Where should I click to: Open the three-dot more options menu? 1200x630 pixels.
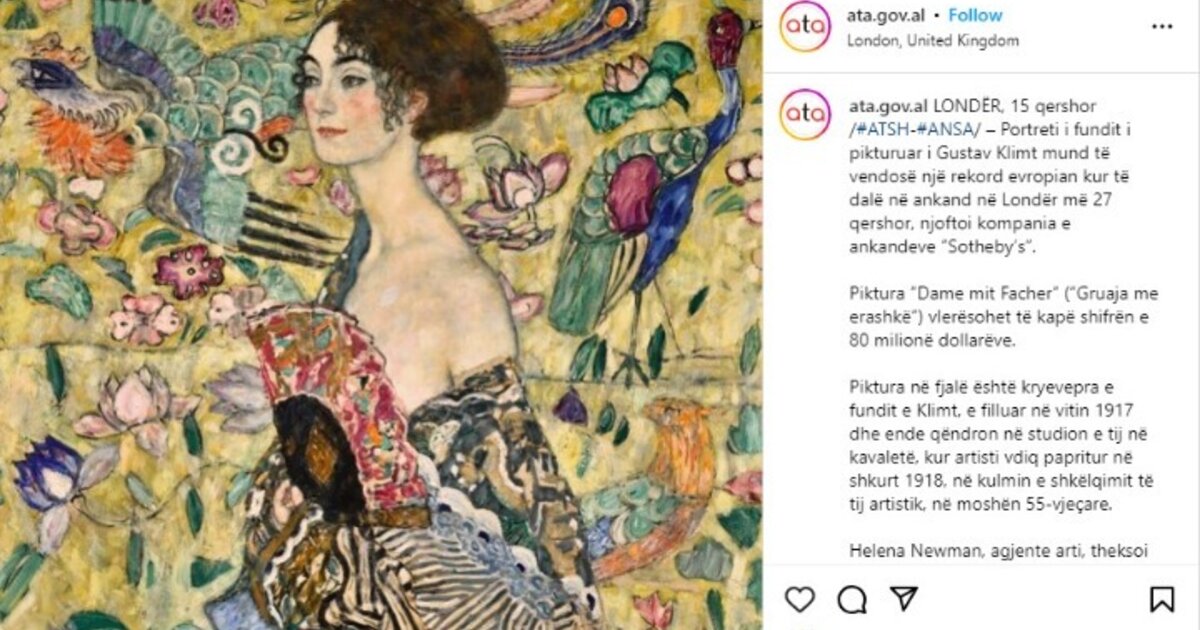(x=1162, y=26)
